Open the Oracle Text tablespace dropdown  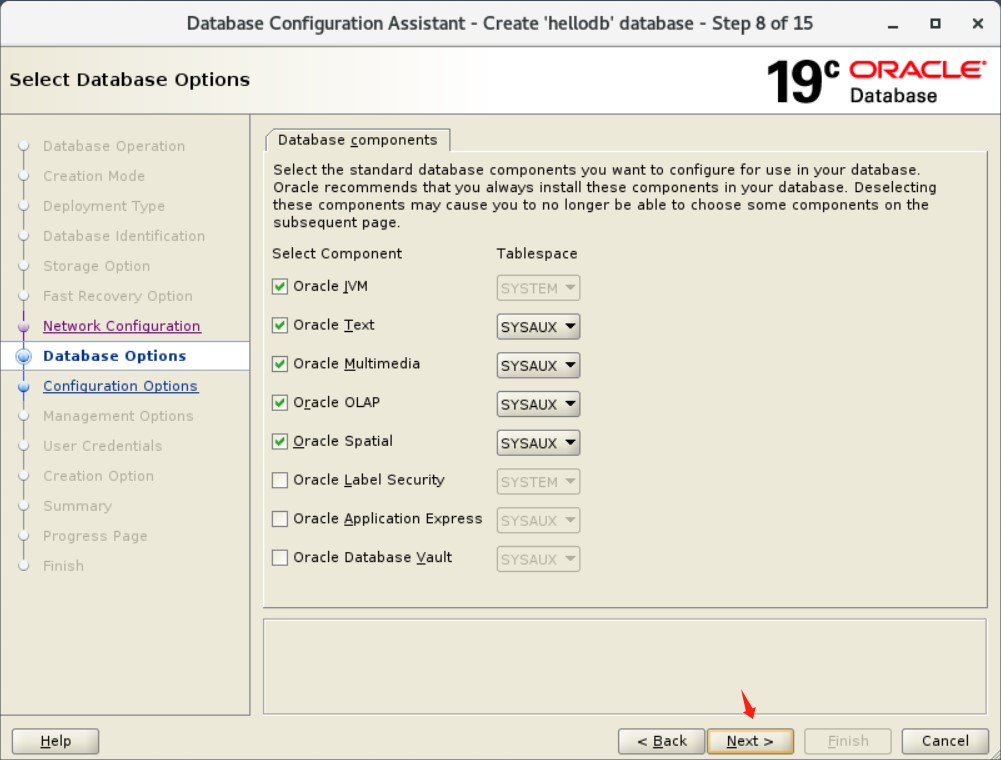pos(538,327)
